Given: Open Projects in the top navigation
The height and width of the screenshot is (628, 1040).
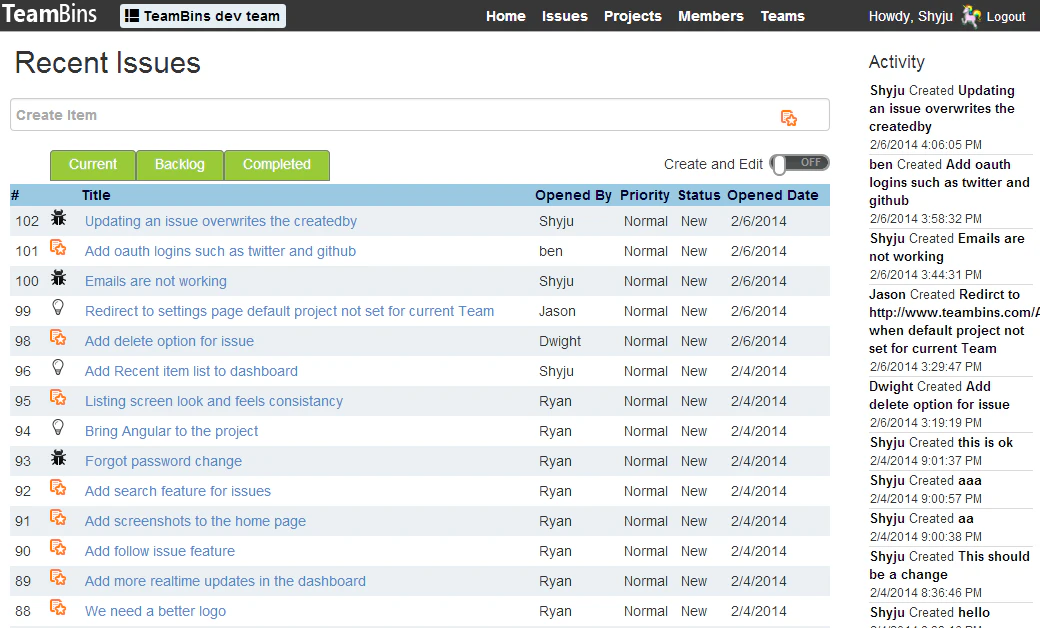Looking at the screenshot, I should 633,16.
